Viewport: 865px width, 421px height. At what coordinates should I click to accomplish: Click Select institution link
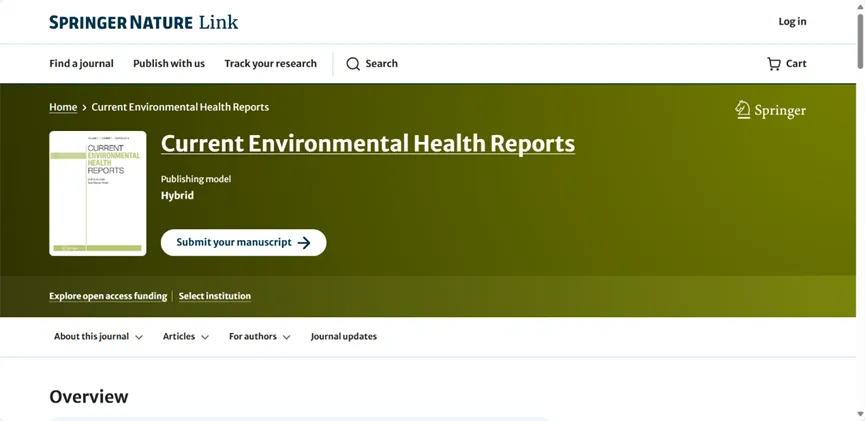(x=215, y=296)
